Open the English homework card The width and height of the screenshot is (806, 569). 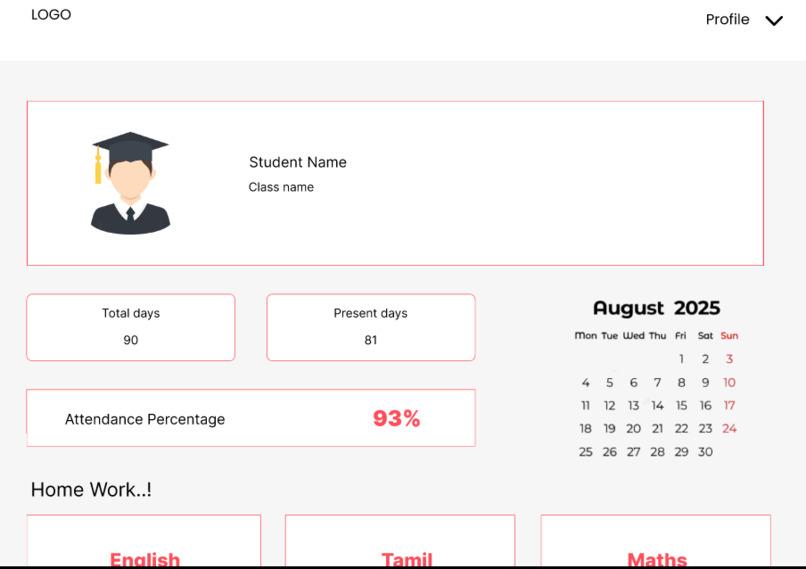coord(144,540)
